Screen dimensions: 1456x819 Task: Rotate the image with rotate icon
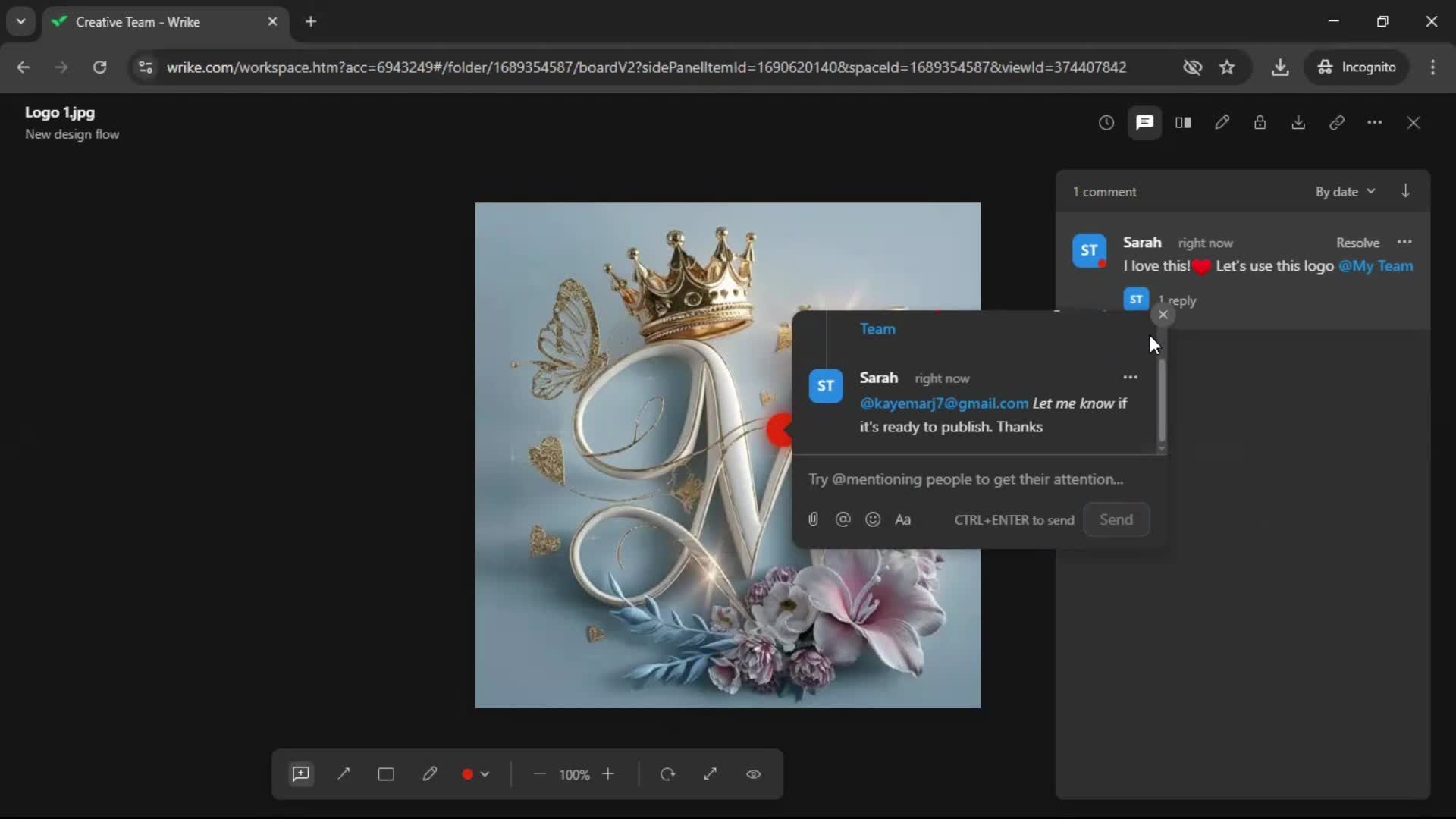(667, 774)
